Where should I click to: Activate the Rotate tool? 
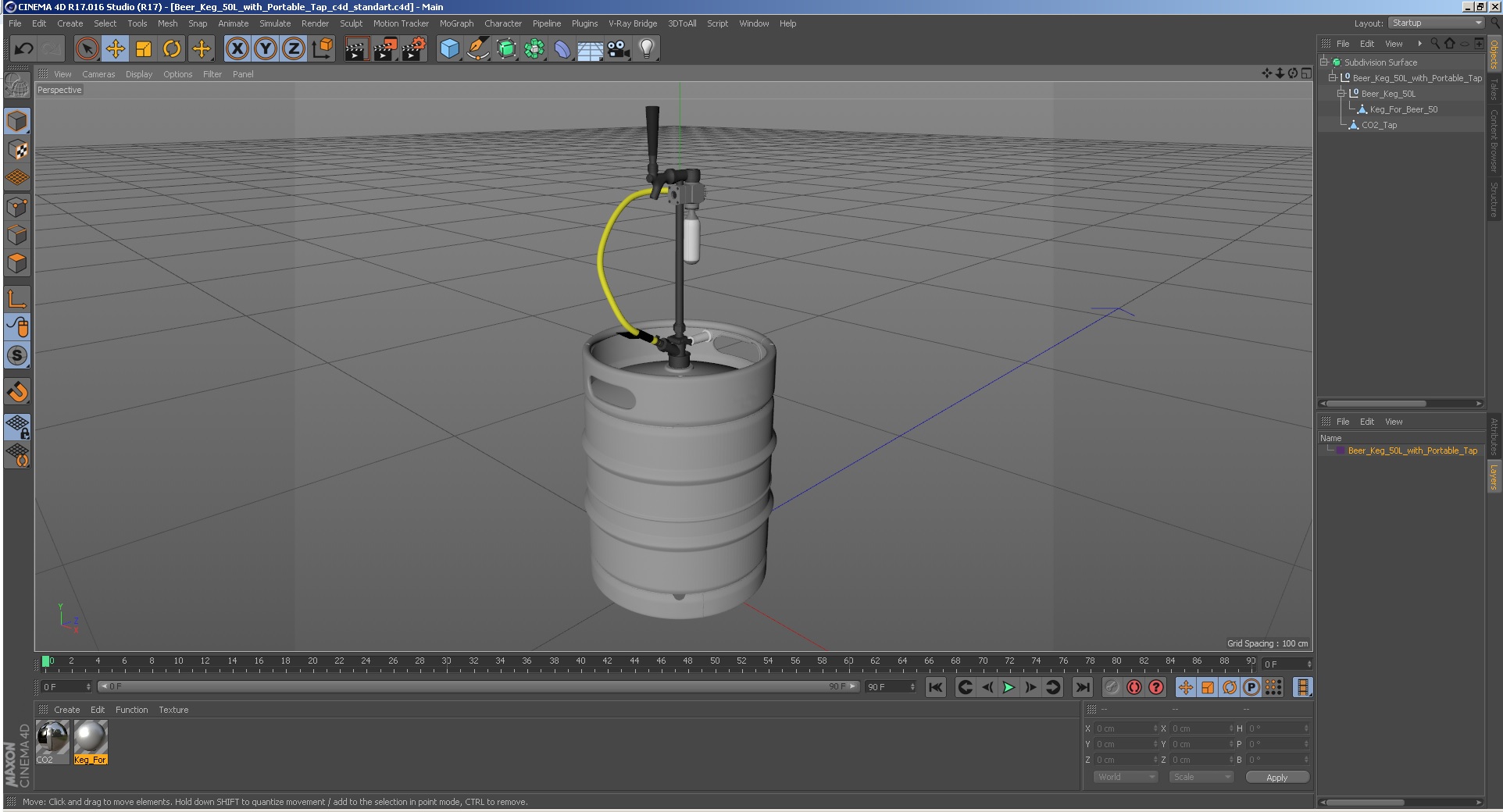click(172, 48)
